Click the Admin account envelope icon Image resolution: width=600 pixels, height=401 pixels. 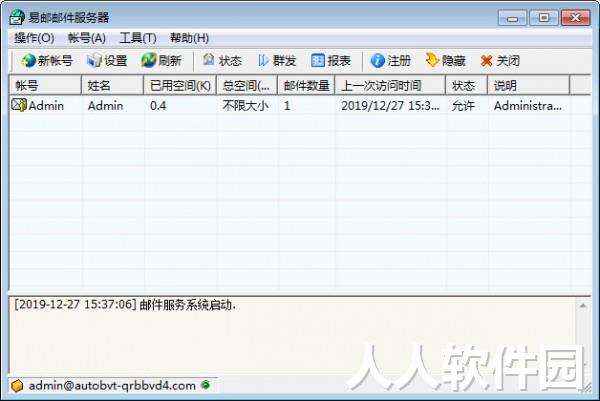(19, 105)
